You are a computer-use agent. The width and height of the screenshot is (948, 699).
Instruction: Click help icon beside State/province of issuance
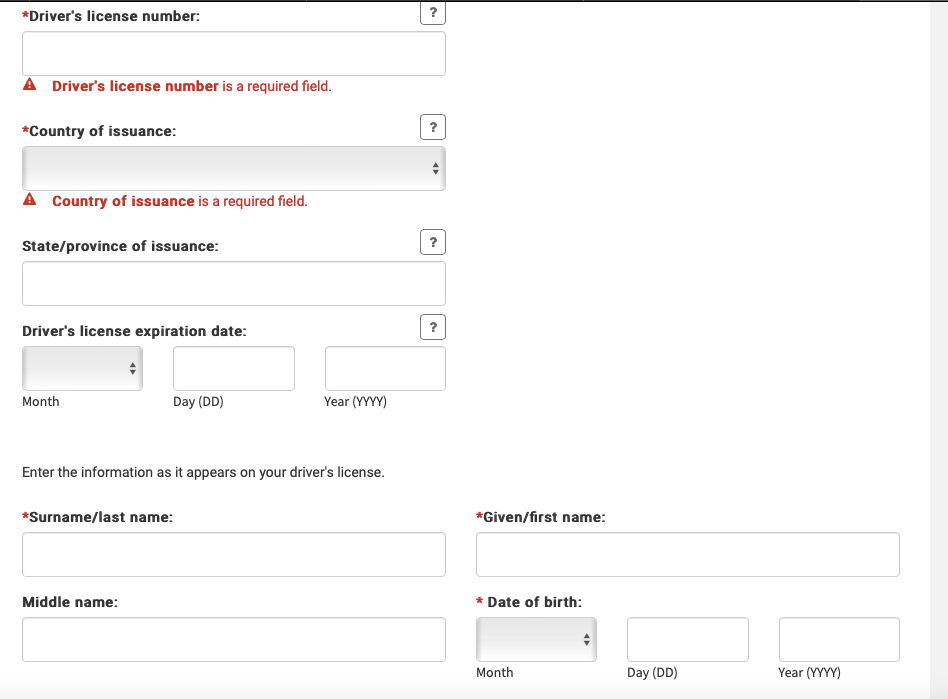[x=432, y=242]
